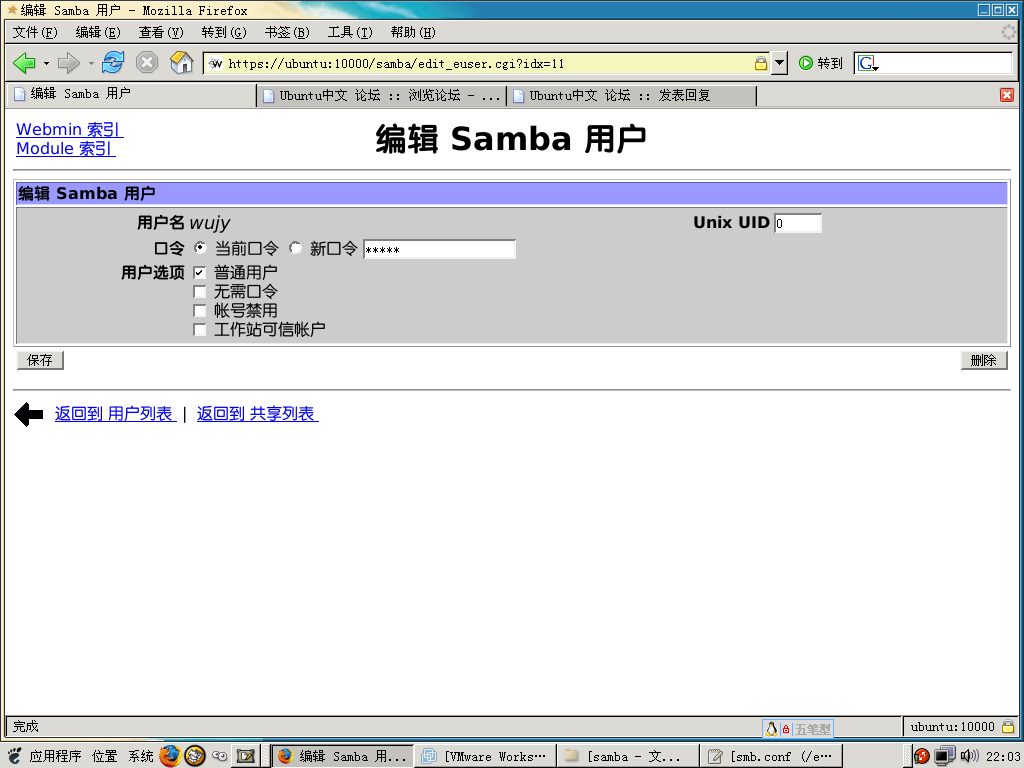
Task: Open the 帮助(H) menu
Action: click(413, 33)
